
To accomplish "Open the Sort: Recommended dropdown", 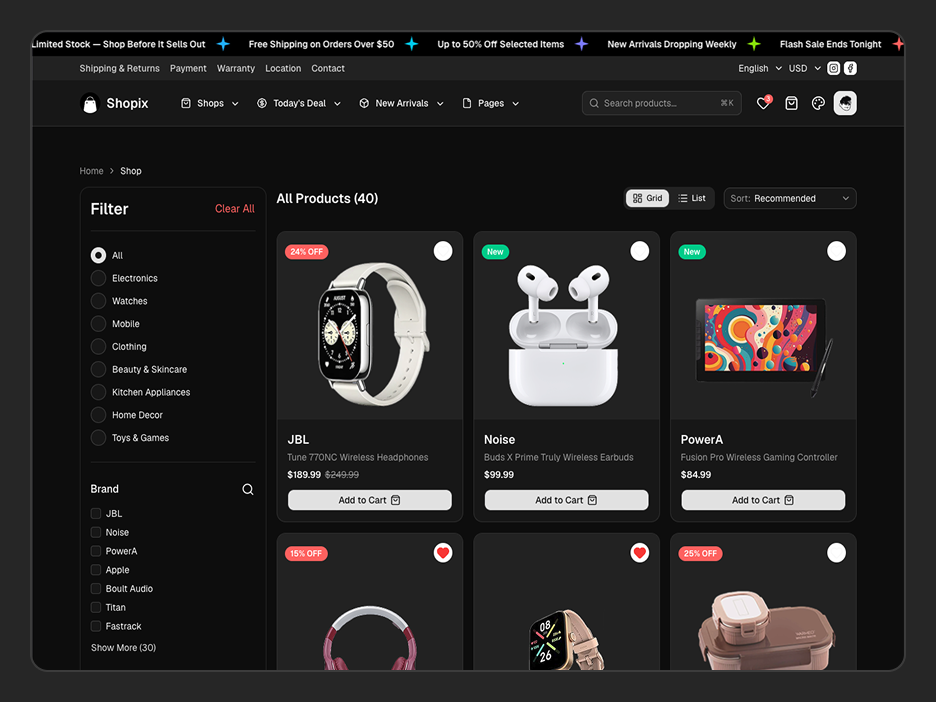I will 790,198.
